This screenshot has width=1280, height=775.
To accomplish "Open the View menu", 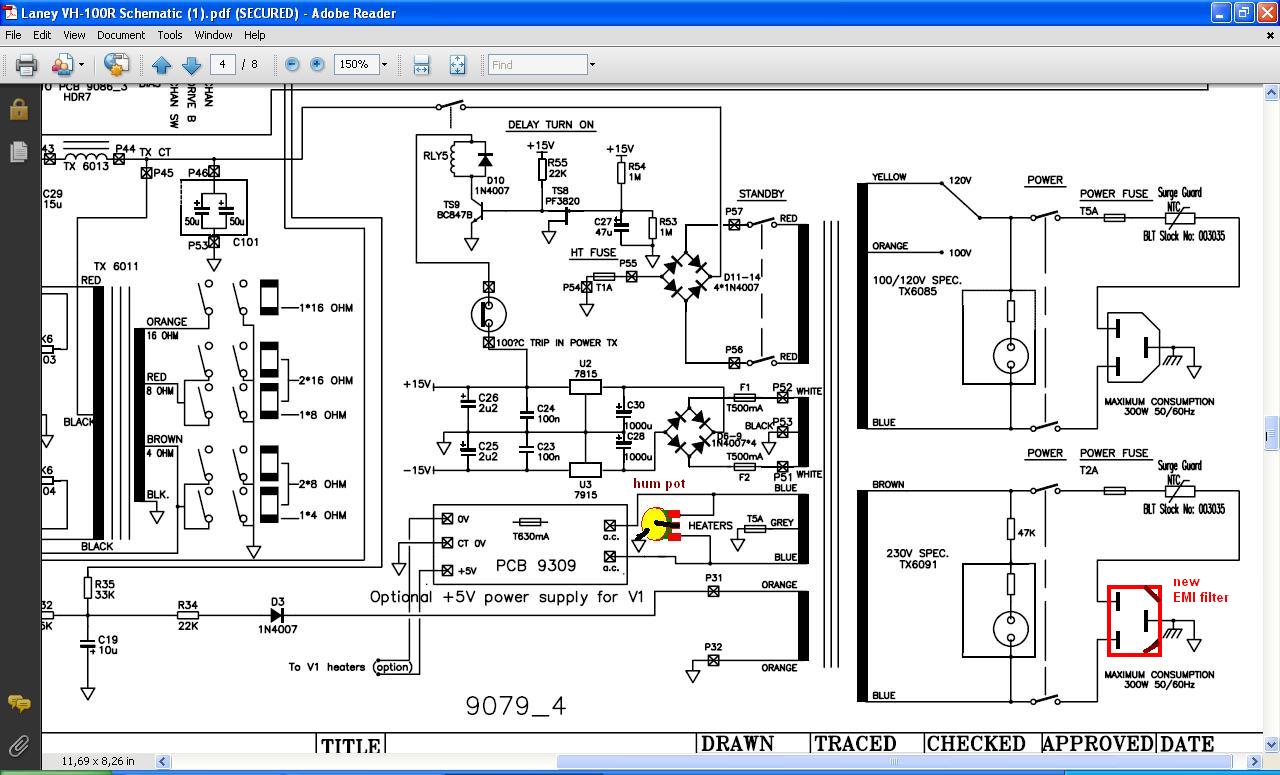I will click(74, 35).
